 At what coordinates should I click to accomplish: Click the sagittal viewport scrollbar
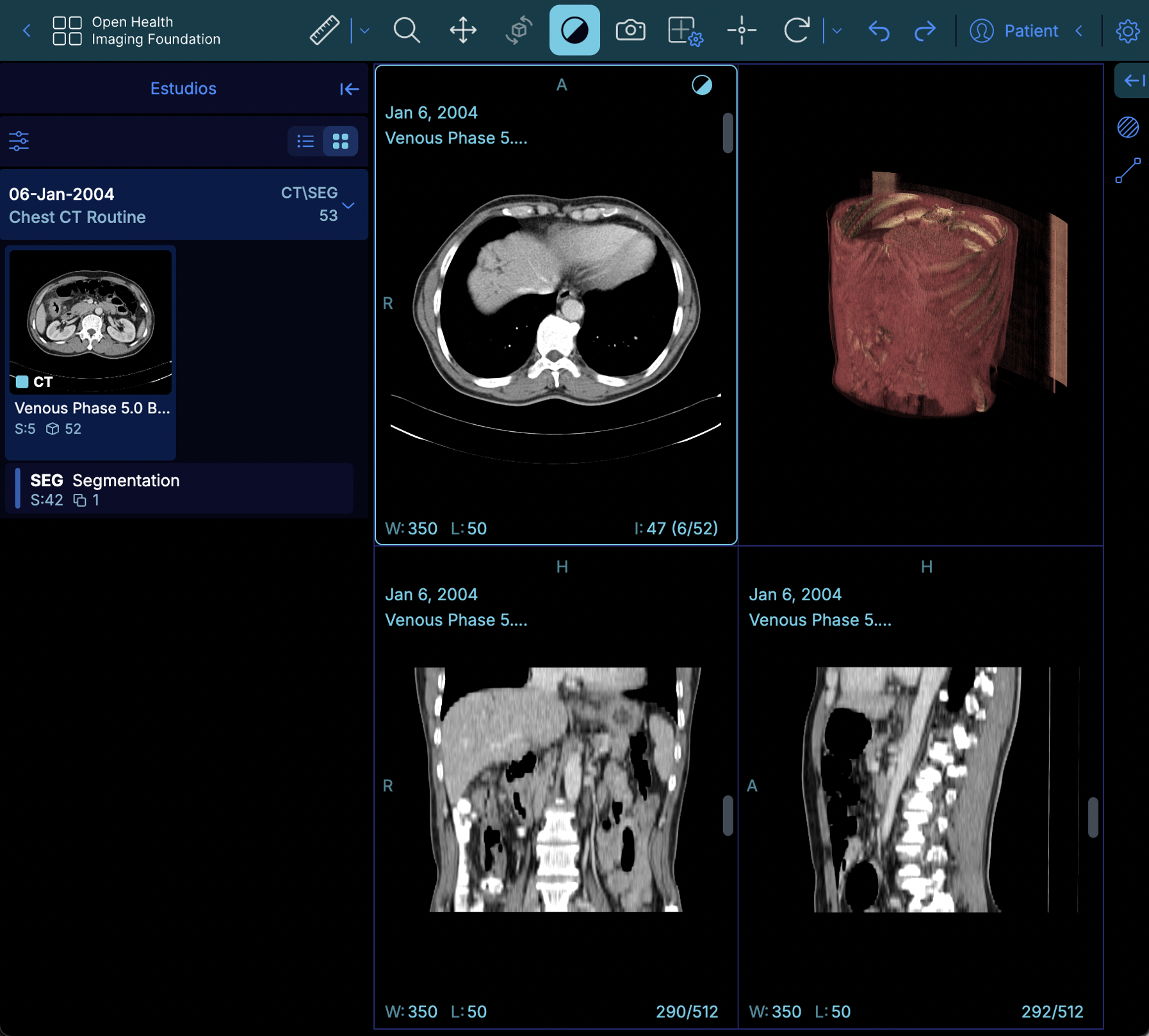[x=1093, y=816]
